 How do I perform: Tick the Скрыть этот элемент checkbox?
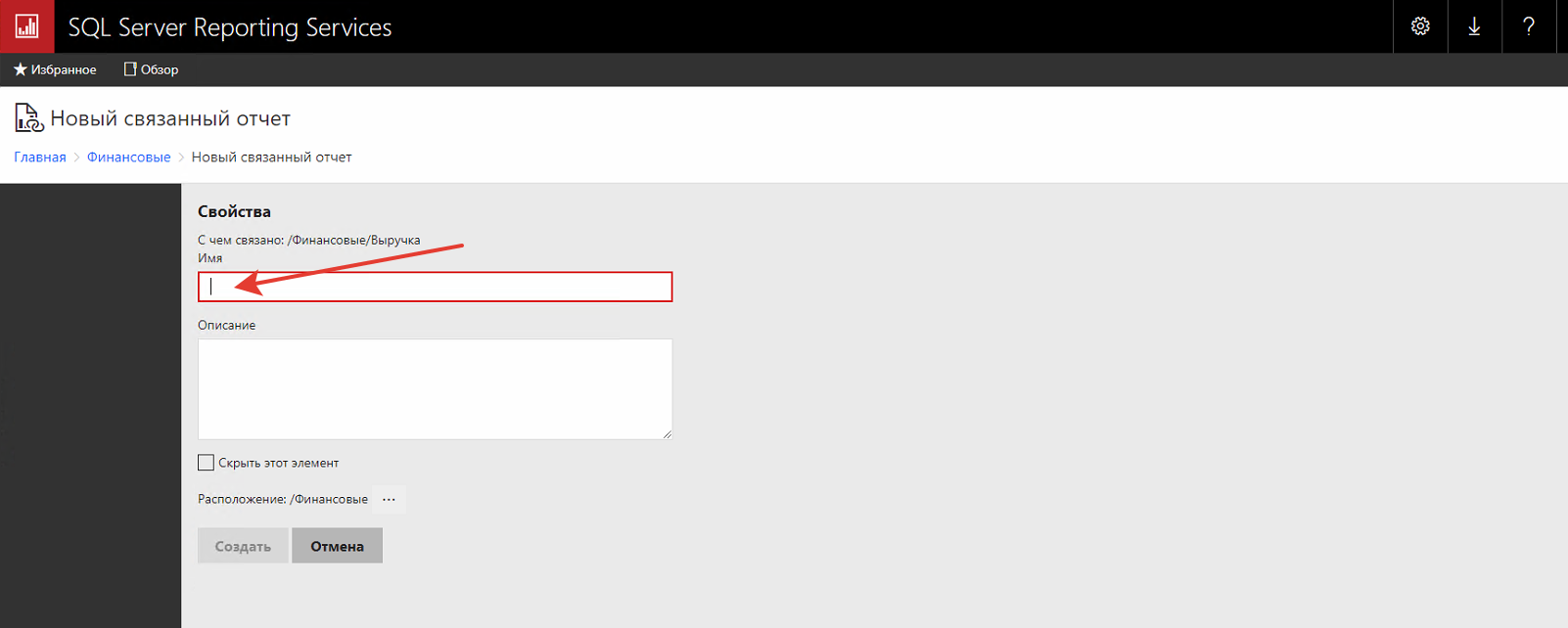[206, 463]
